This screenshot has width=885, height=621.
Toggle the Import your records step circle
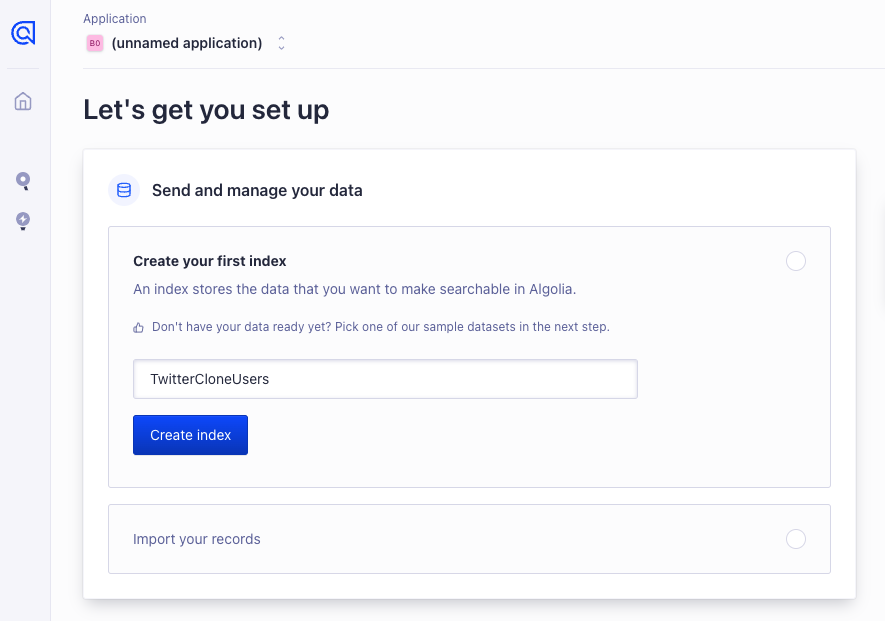(x=795, y=539)
